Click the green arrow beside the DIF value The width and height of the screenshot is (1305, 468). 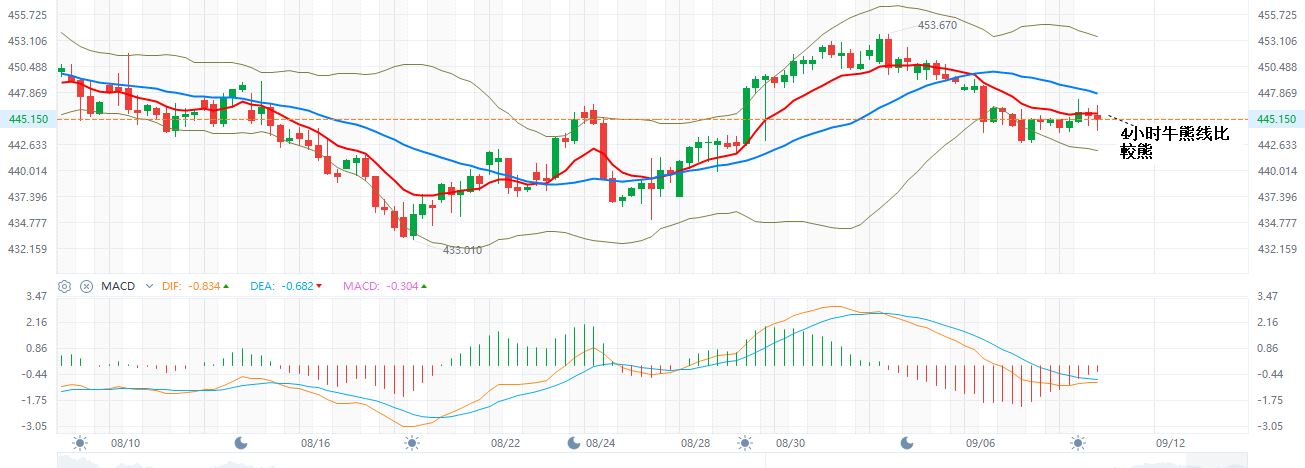[226, 286]
